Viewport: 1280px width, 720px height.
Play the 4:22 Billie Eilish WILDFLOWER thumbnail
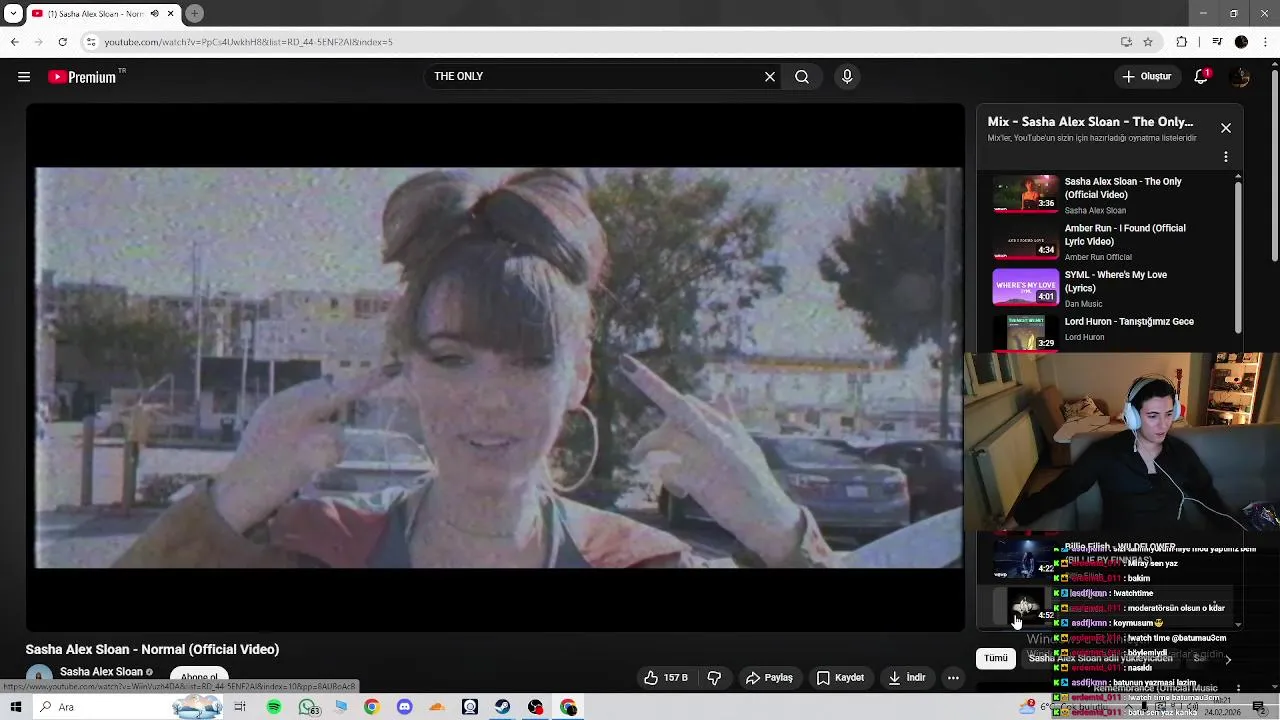1025,560
